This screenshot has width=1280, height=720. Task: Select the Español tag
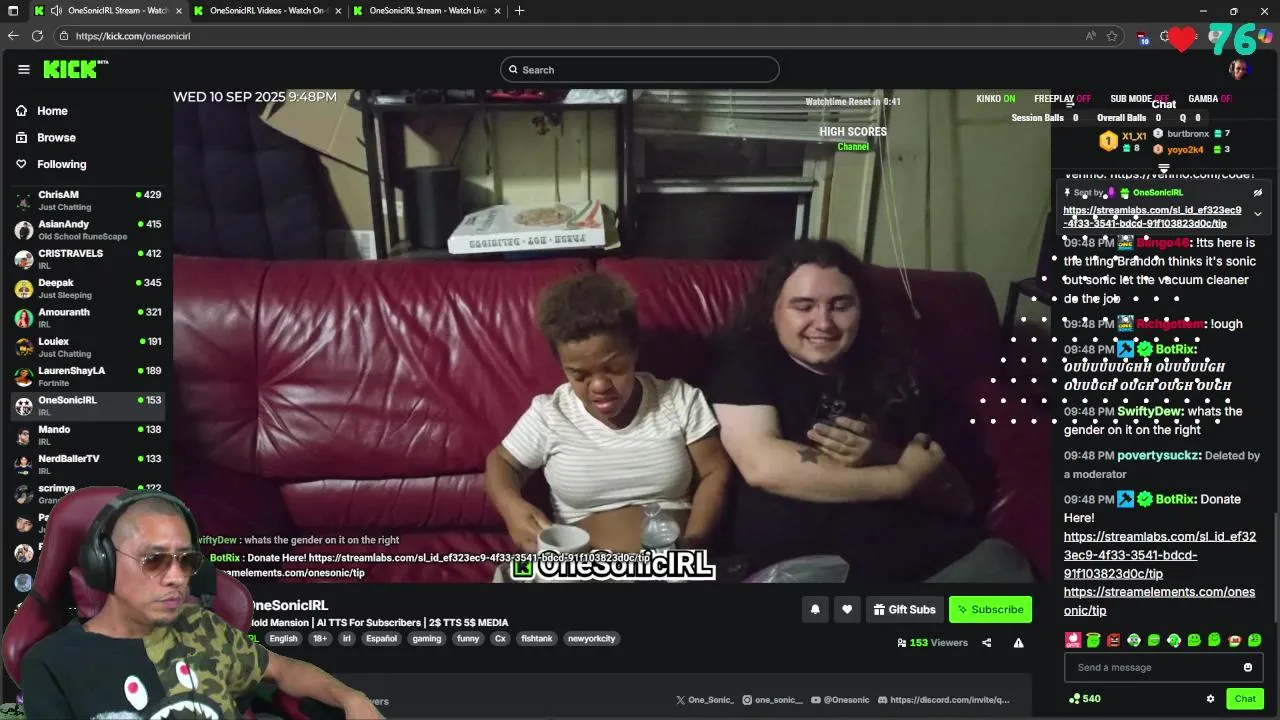tap(381, 638)
